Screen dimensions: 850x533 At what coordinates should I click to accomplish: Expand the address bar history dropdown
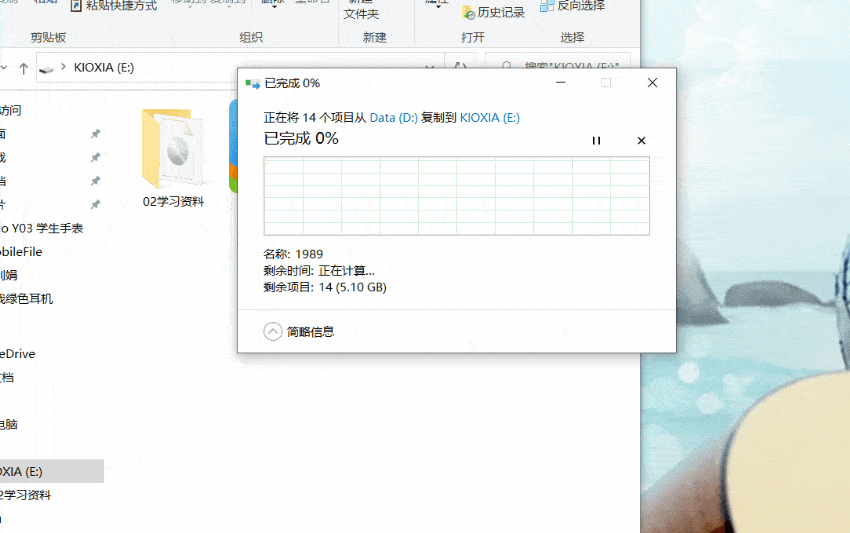click(429, 68)
